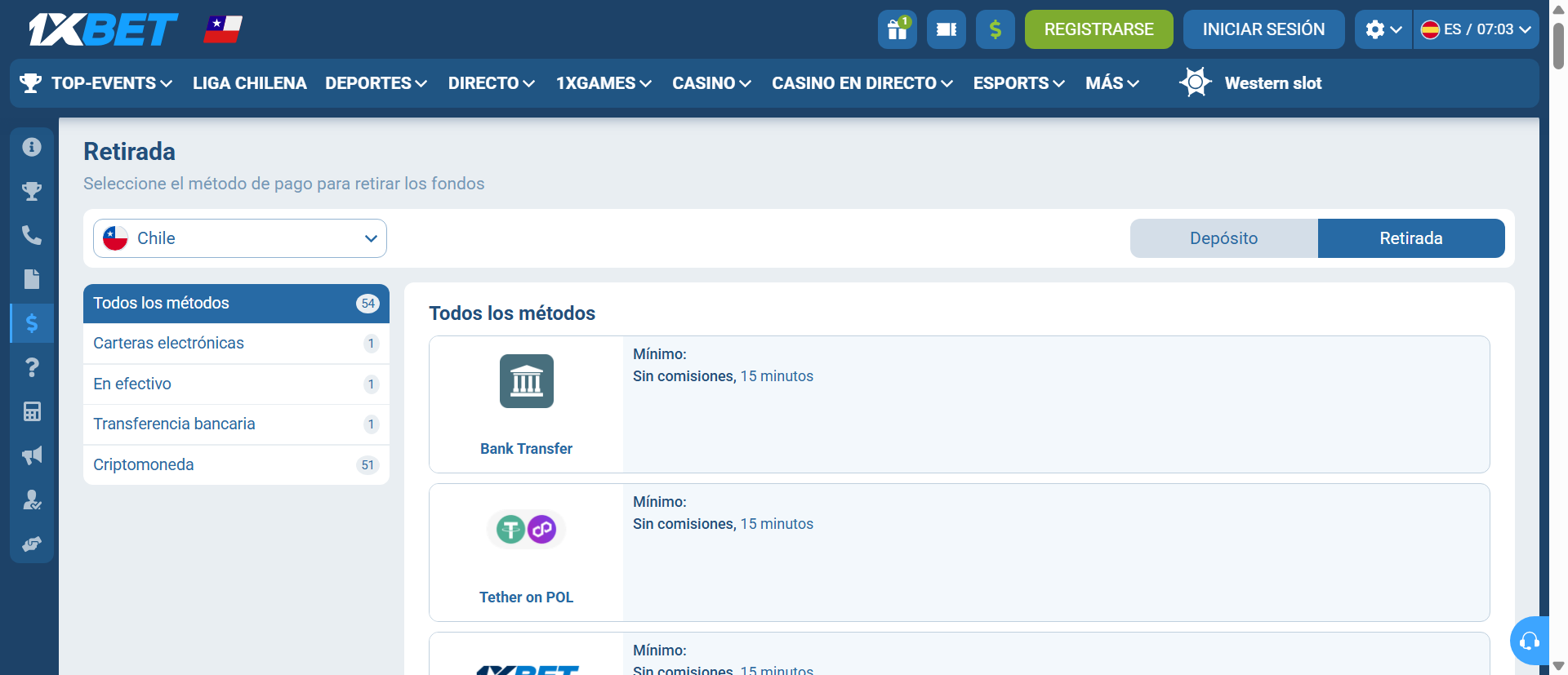Click the 54 count badge

tap(368, 304)
